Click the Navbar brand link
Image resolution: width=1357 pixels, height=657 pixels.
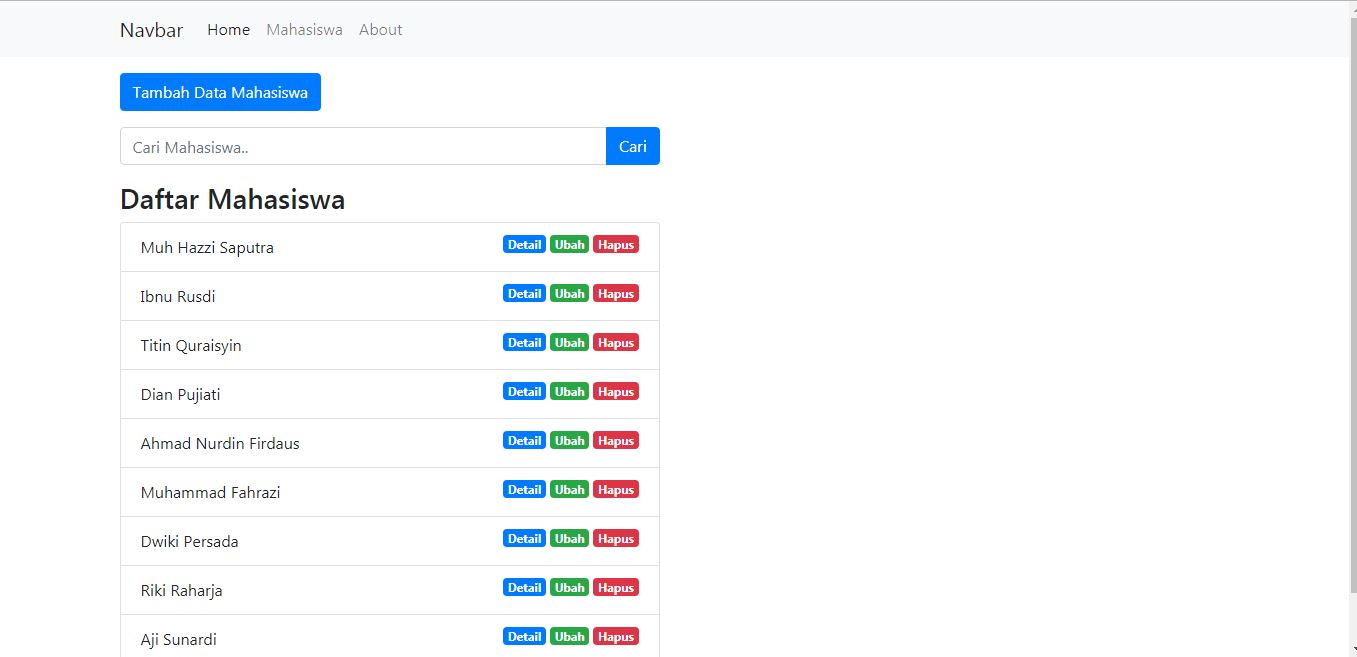pyautogui.click(x=151, y=30)
